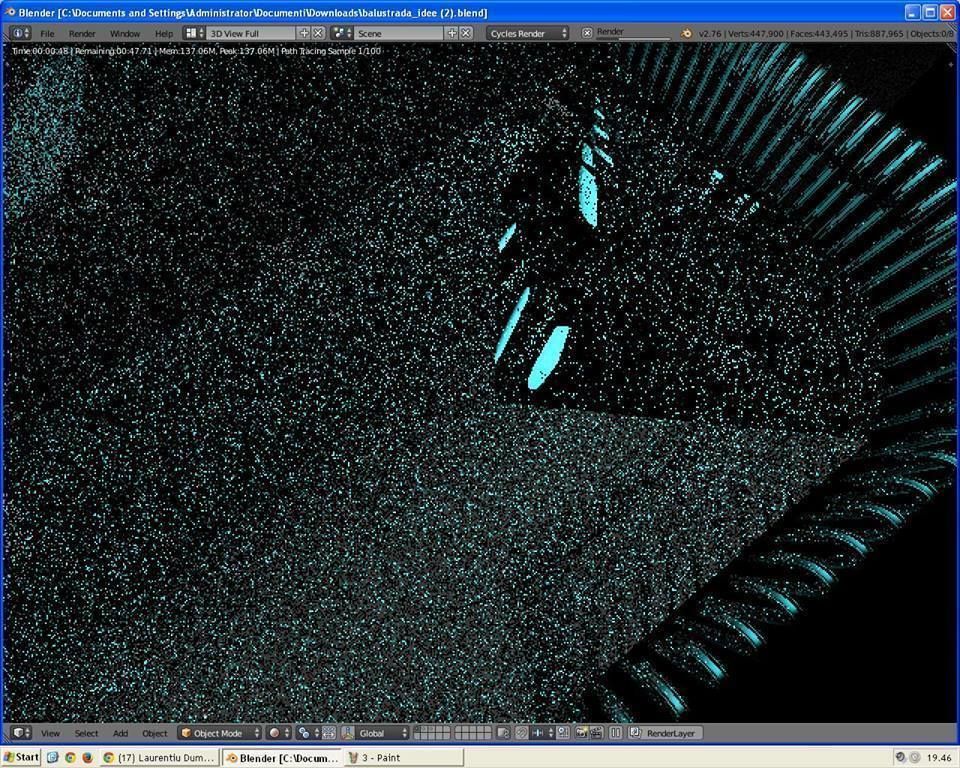
Task: Click the scene browse icon
Action: [x=342, y=33]
